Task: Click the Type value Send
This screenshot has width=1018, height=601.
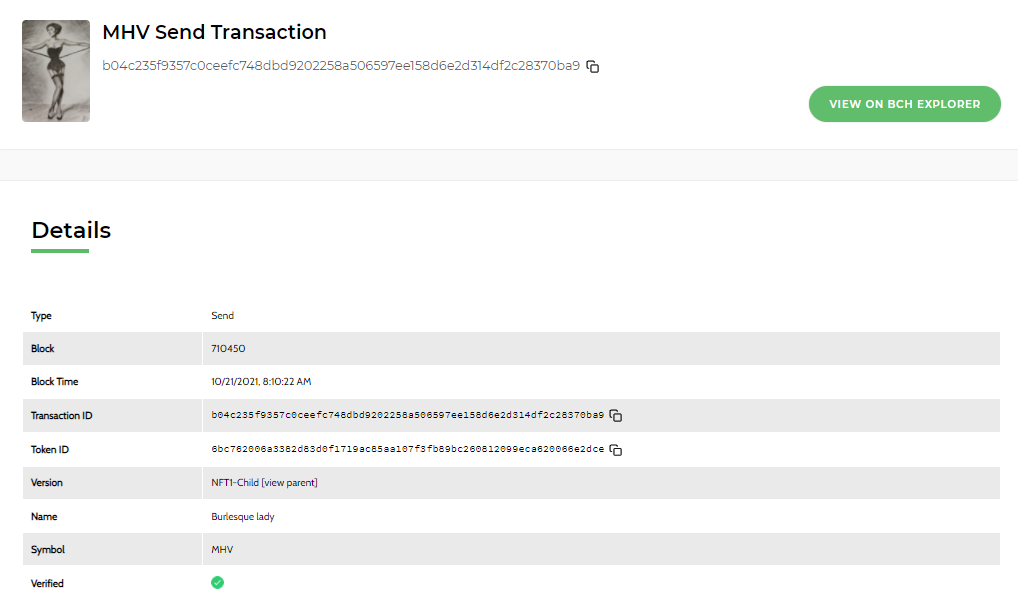Action: coord(222,315)
